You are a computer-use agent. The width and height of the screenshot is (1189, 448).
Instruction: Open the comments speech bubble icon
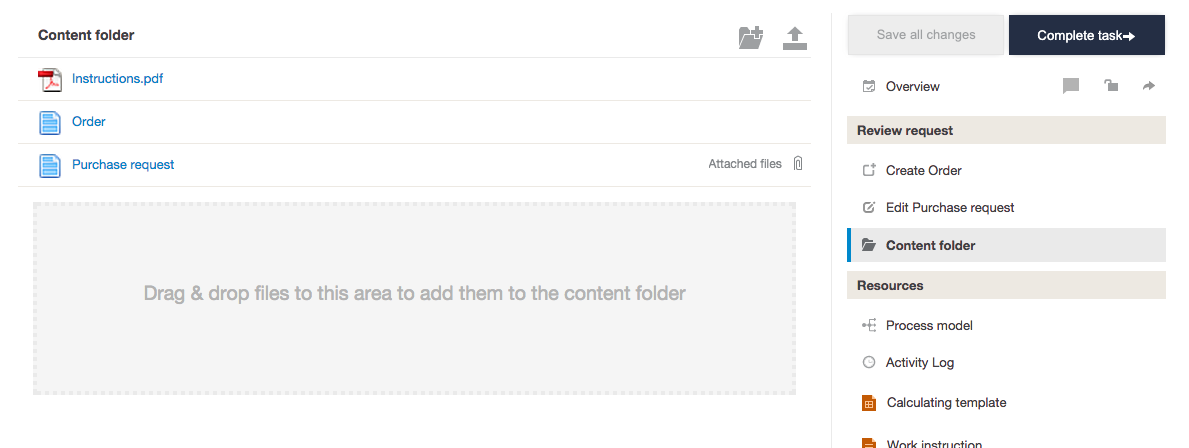tap(1071, 86)
